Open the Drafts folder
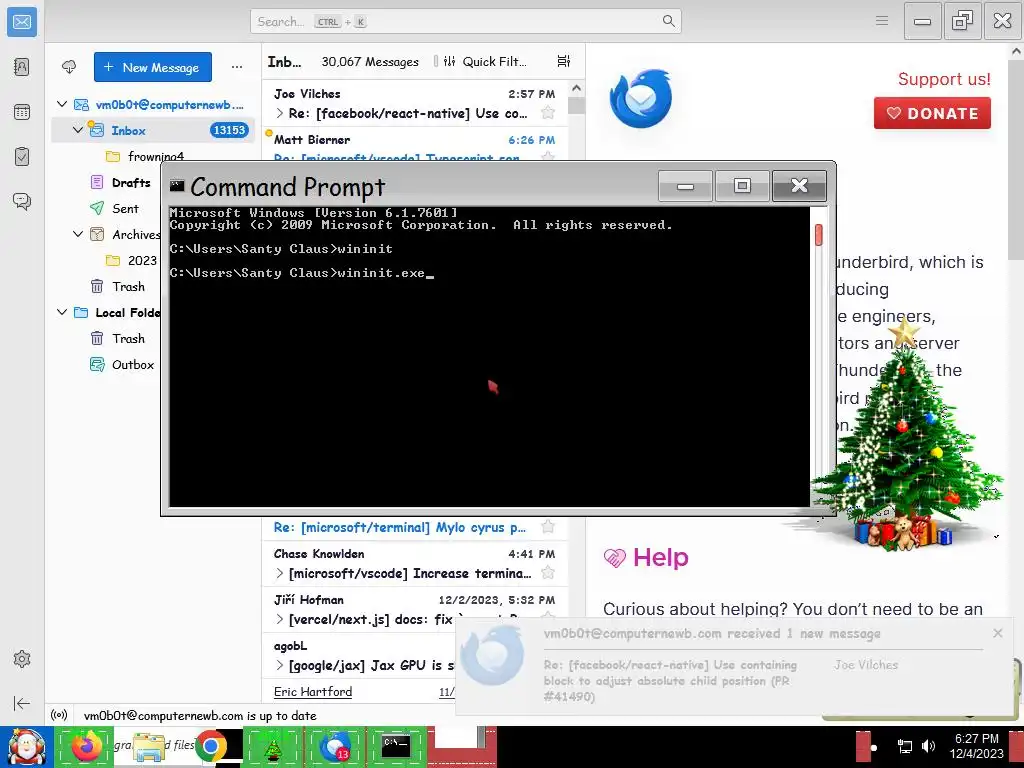 (131, 182)
